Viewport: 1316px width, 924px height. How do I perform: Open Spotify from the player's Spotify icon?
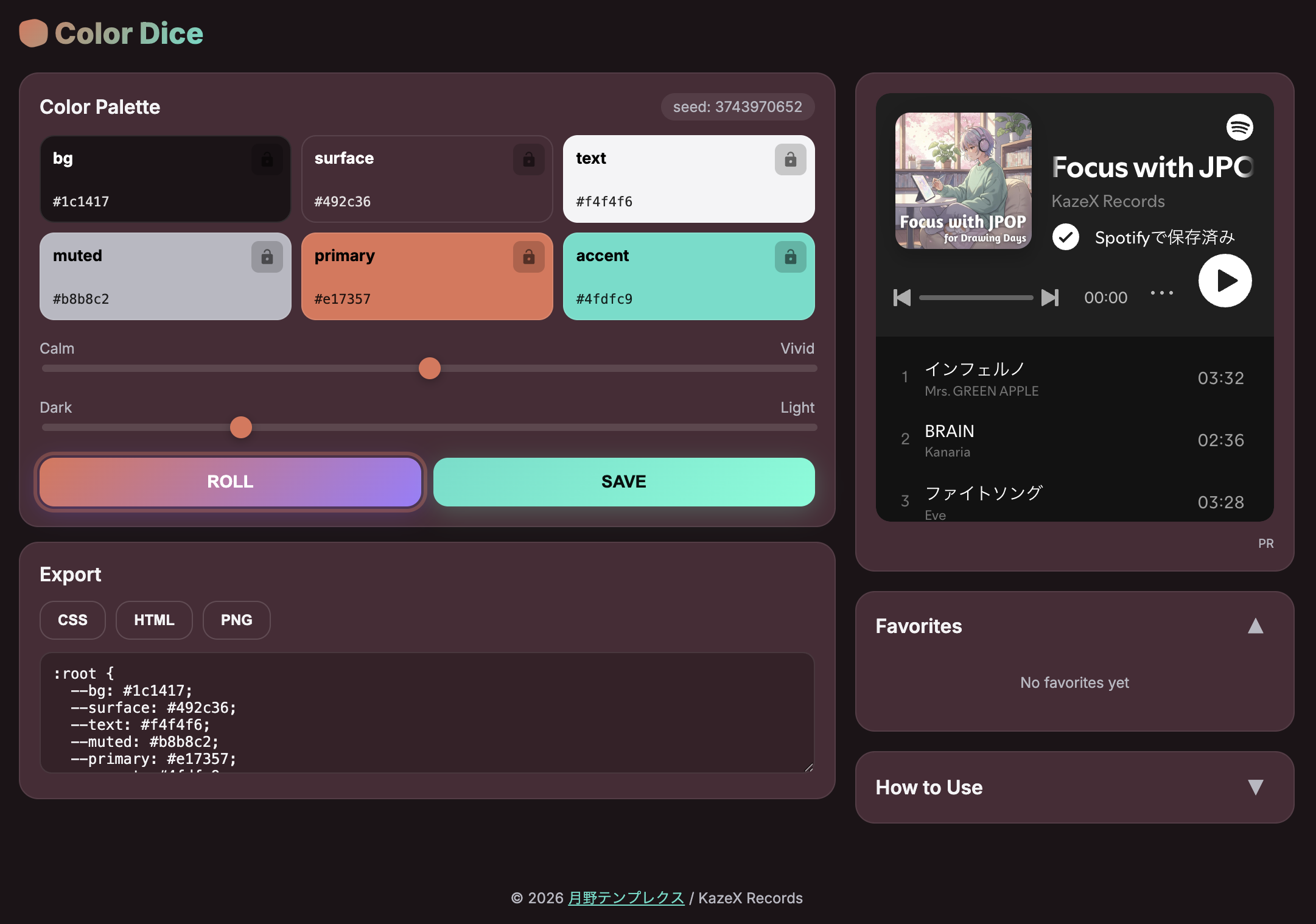tap(1239, 127)
